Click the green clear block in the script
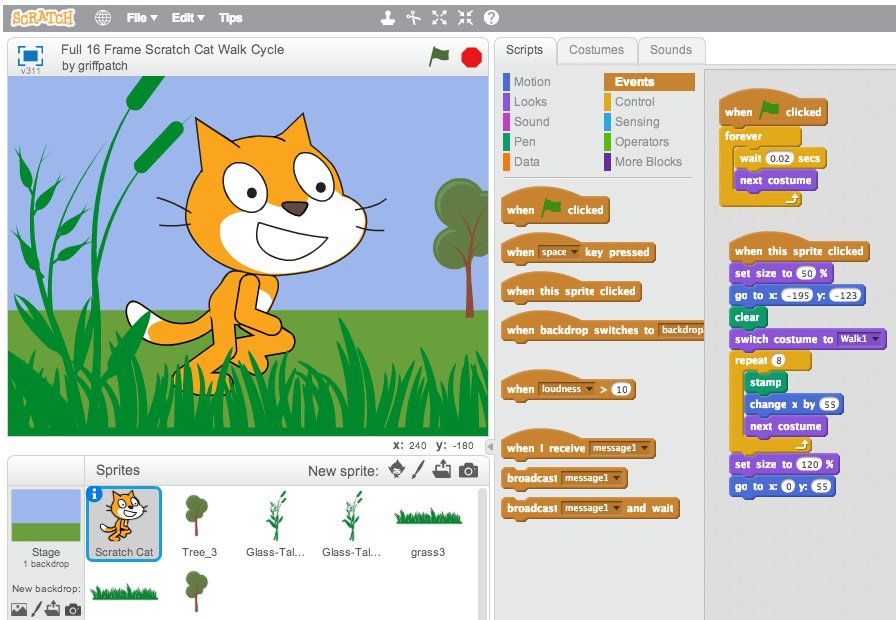 (x=747, y=317)
